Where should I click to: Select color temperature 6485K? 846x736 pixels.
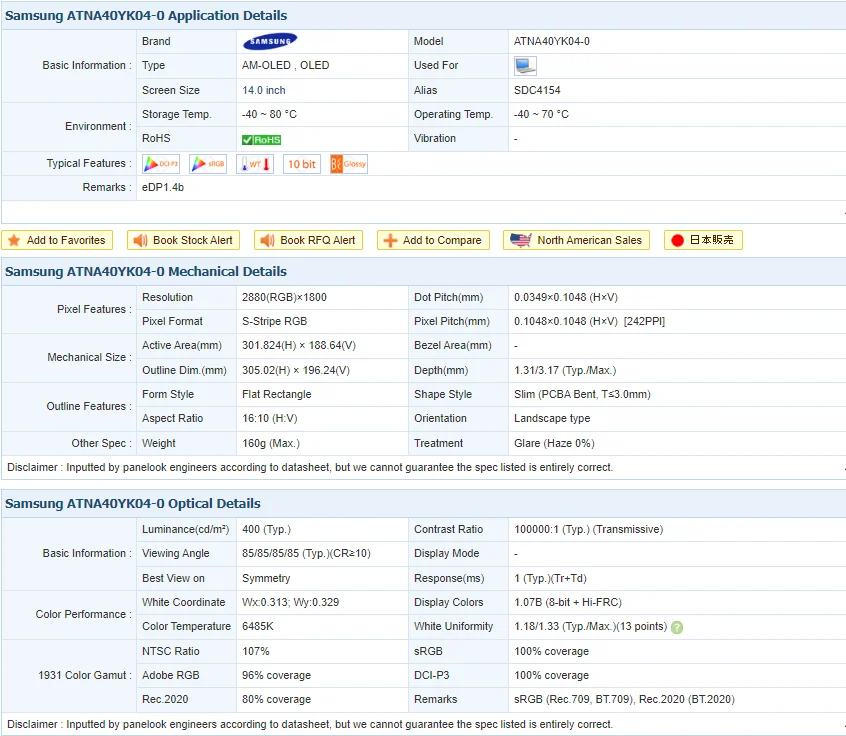(258, 626)
